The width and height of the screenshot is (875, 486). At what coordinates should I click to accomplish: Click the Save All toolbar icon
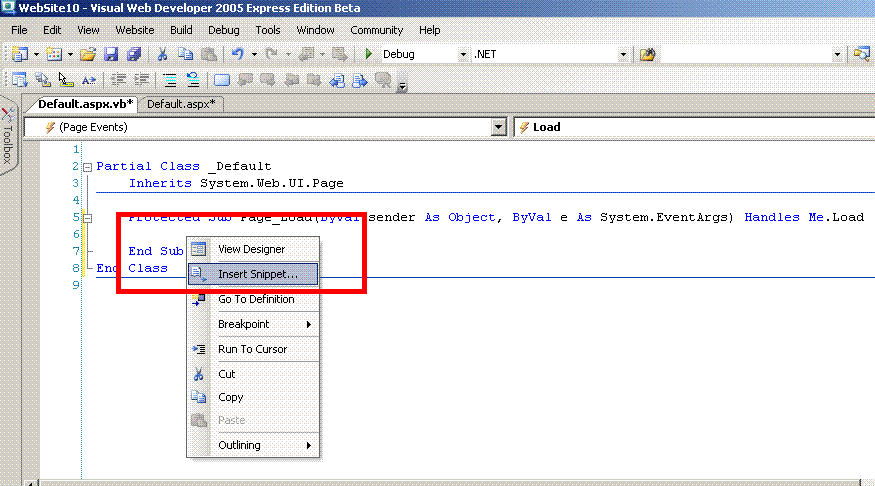pos(132,54)
